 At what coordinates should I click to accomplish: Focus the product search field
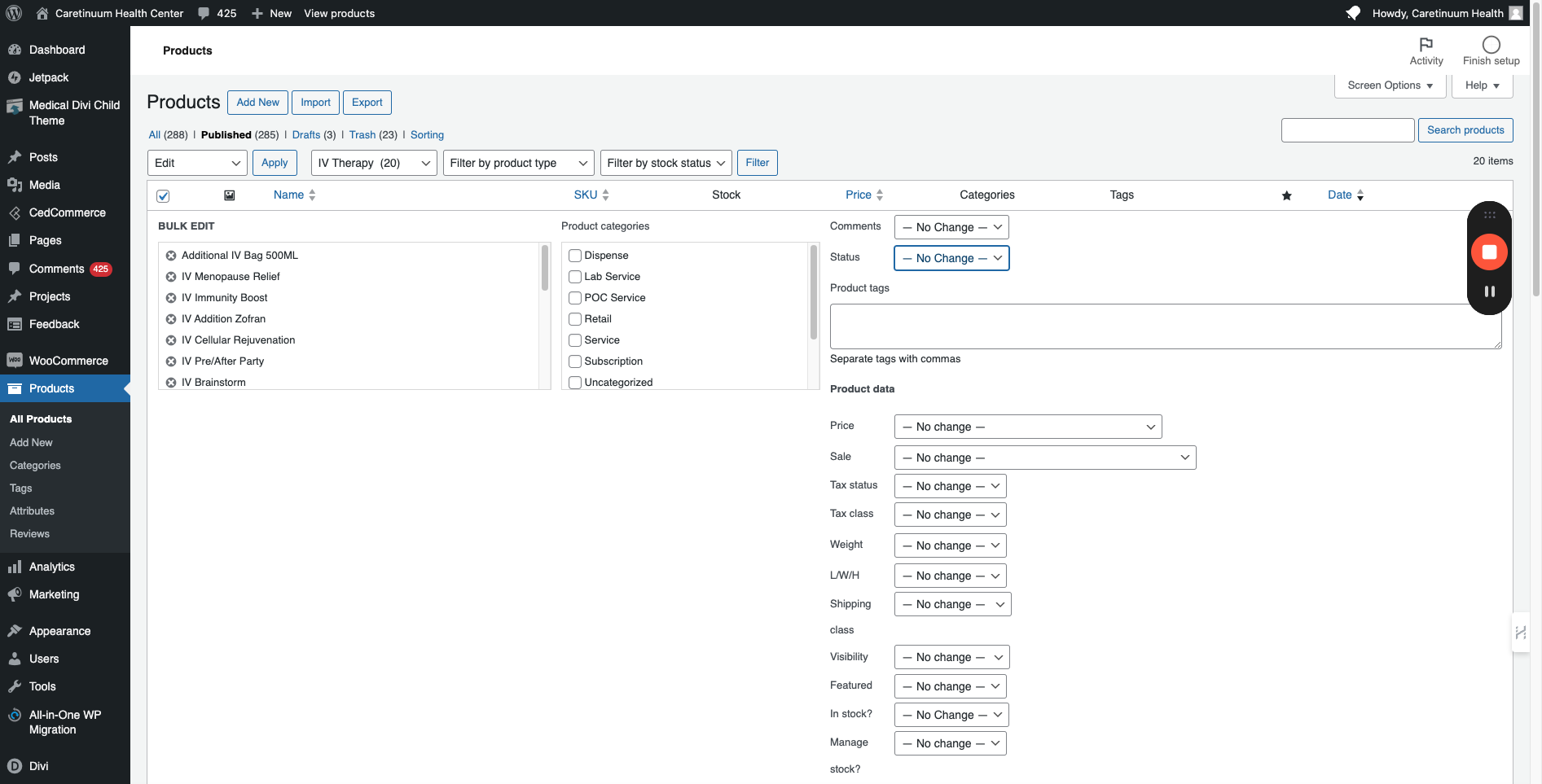(x=1347, y=130)
